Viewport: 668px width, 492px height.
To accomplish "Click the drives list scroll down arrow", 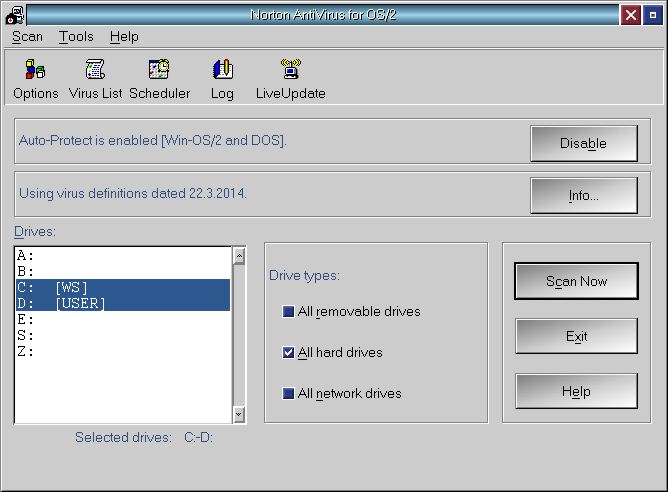I will (239, 414).
